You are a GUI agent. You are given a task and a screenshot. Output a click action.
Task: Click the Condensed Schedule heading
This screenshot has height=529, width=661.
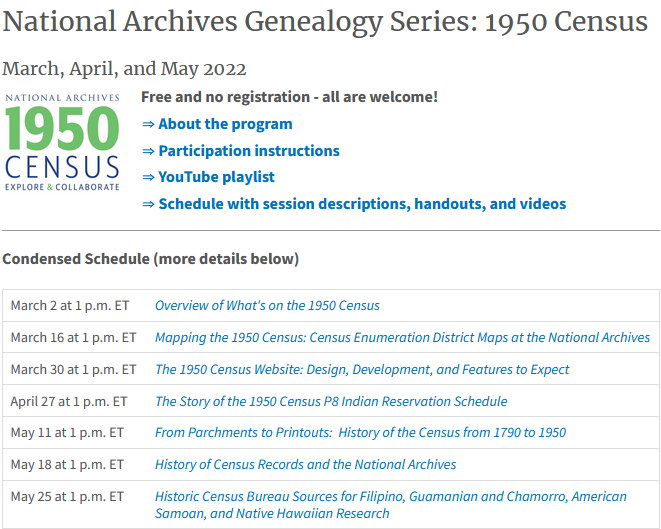[150, 259]
